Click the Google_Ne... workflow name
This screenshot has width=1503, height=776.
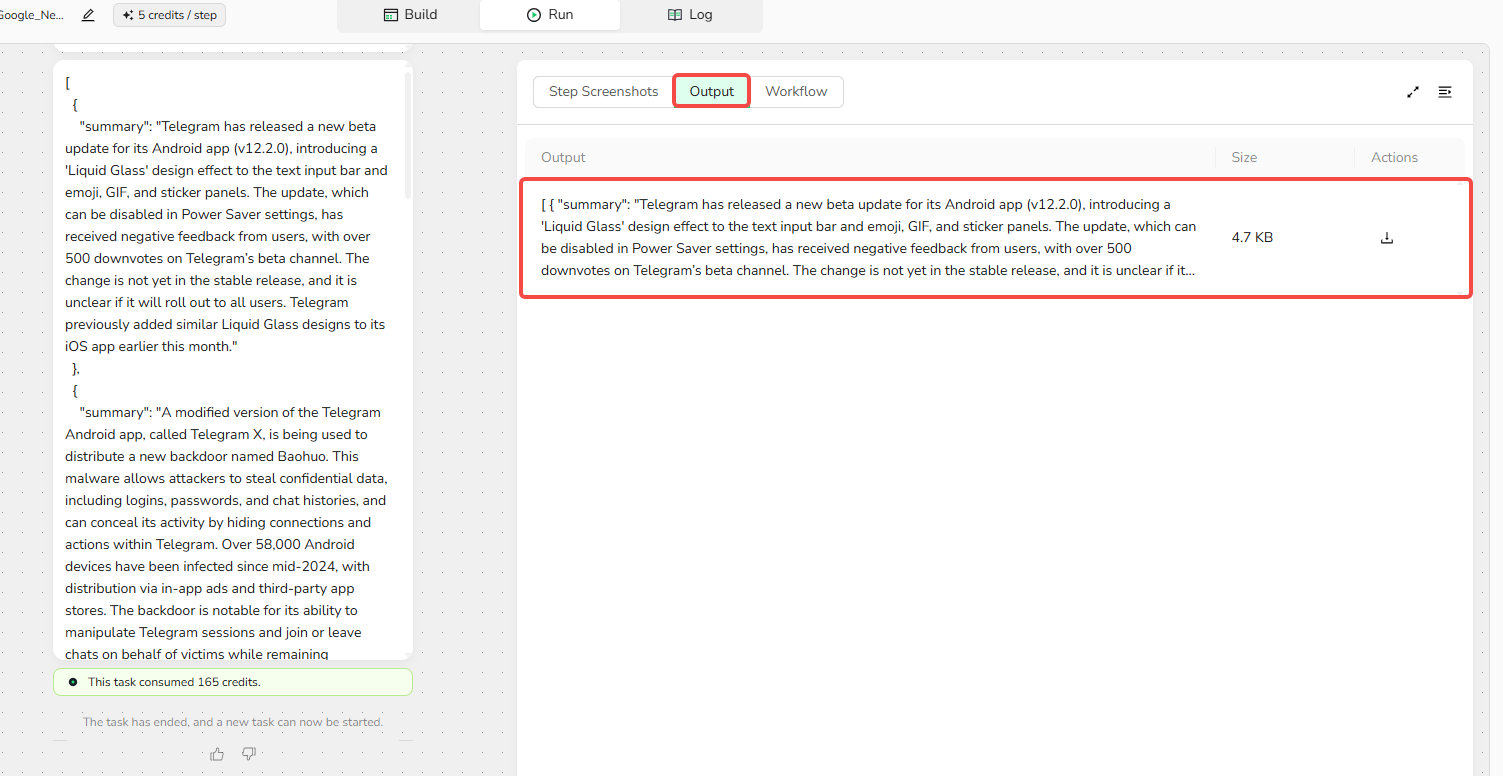(x=32, y=15)
